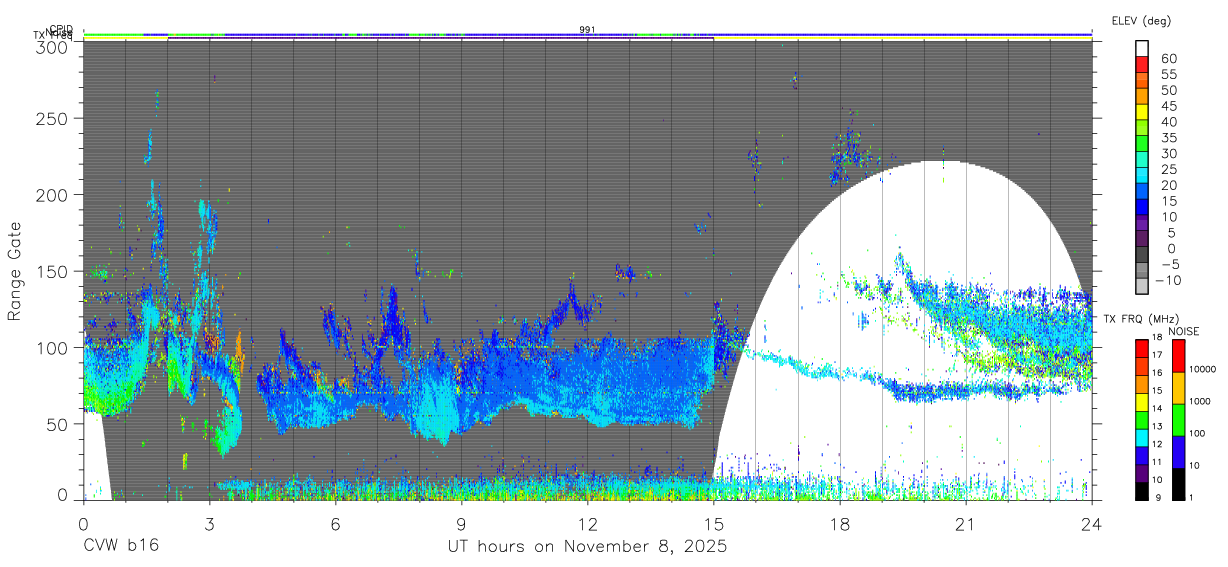Click the y-axis tick label '250'
The height and width of the screenshot is (567, 1228).
(52, 118)
